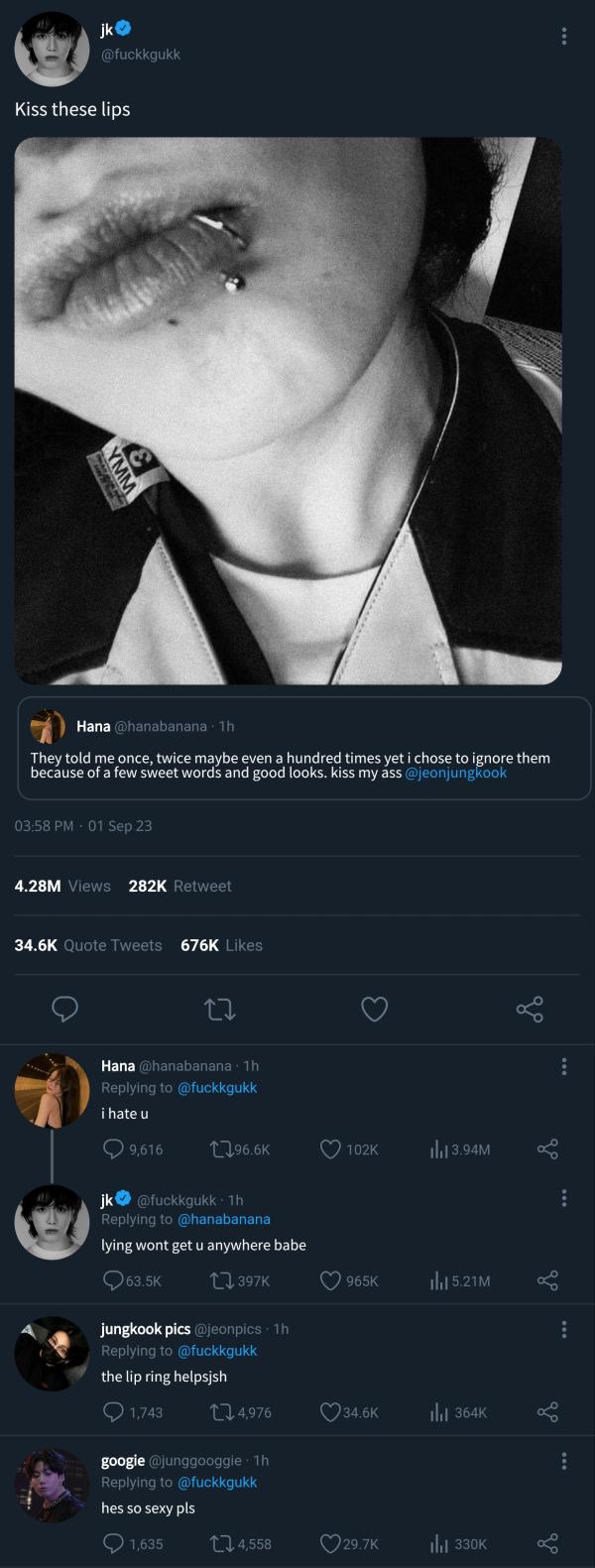
Task: Share the main tweet
Action: (x=530, y=1010)
